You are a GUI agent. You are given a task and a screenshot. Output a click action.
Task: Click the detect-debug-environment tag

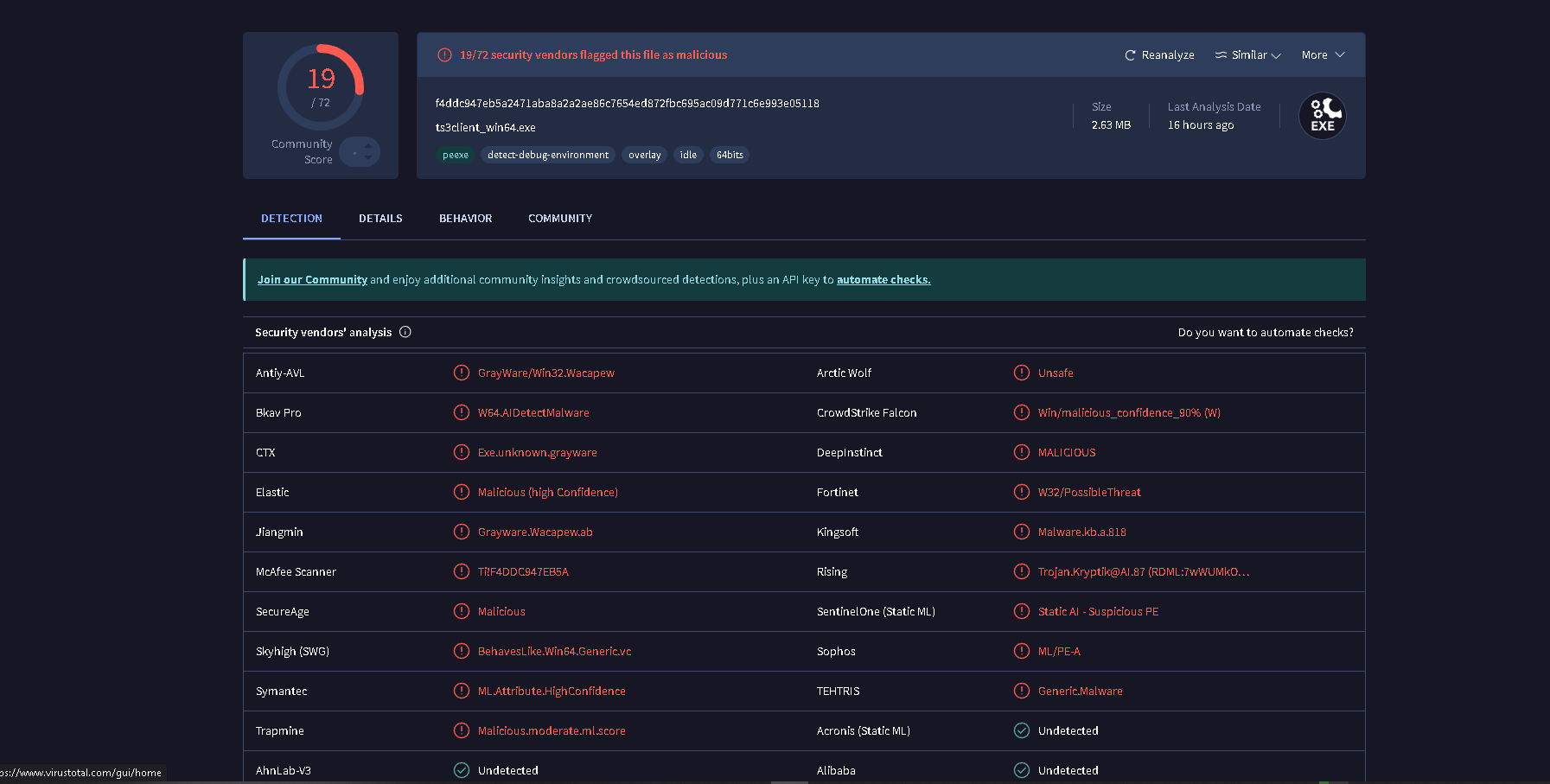(548, 156)
